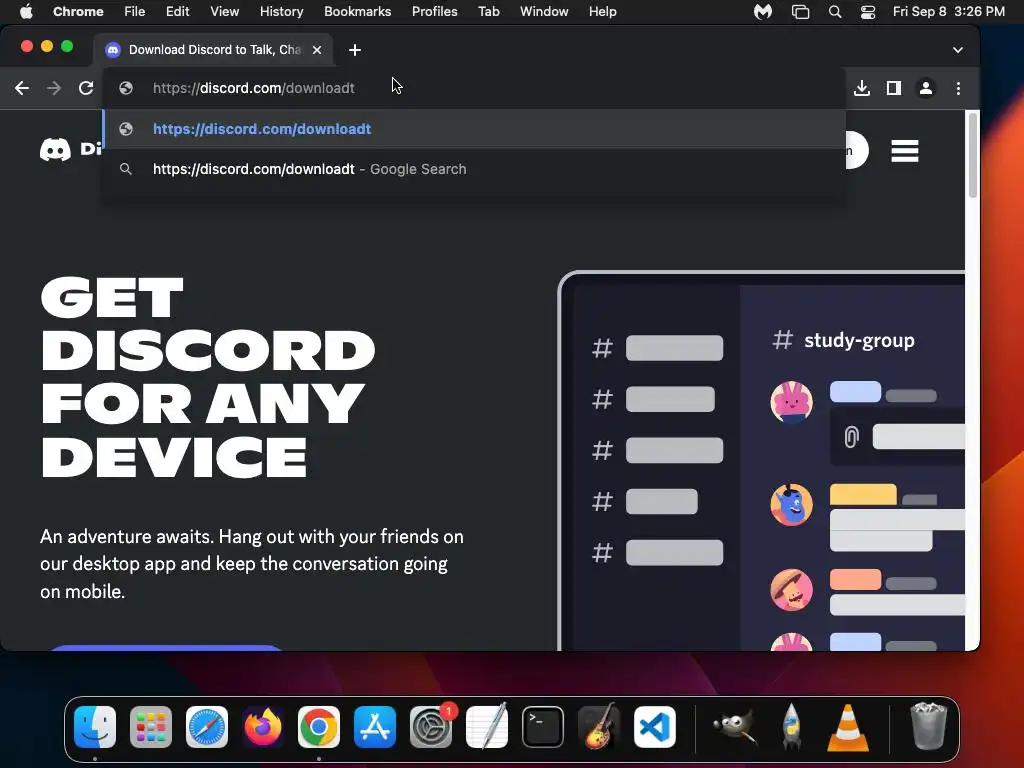Expand the tab search chevron
This screenshot has width=1024, height=768.
pyautogui.click(x=957, y=50)
